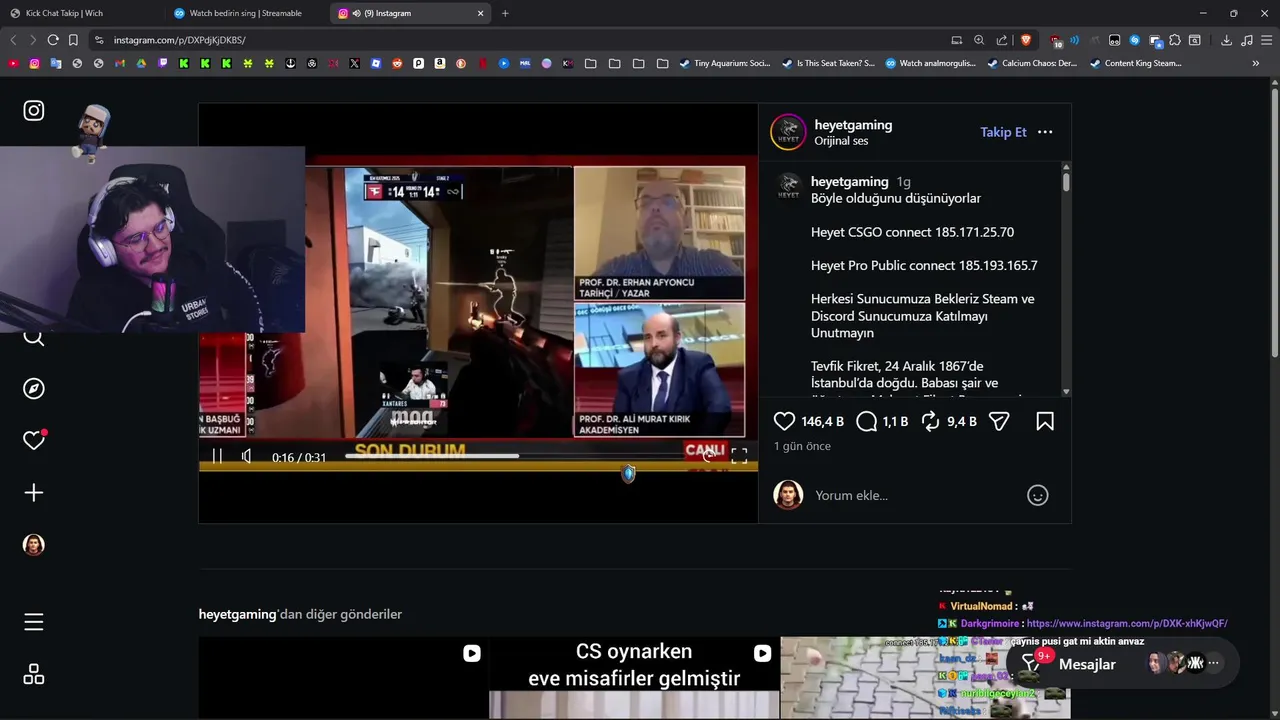Open Instagram bookmark in bookmarks bar

point(34,63)
